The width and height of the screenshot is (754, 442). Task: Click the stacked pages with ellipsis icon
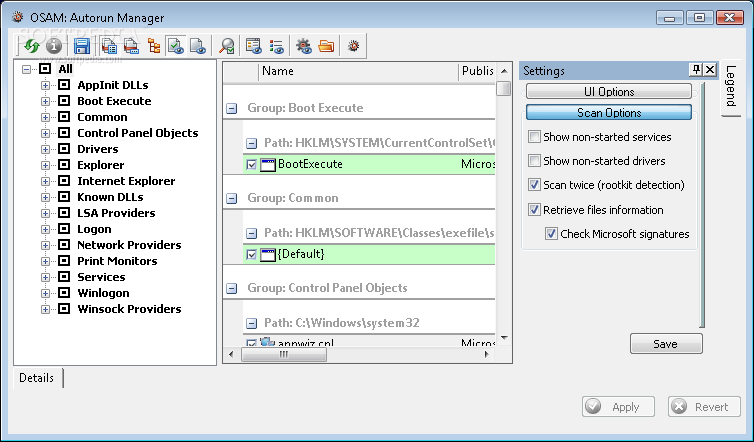pos(131,46)
